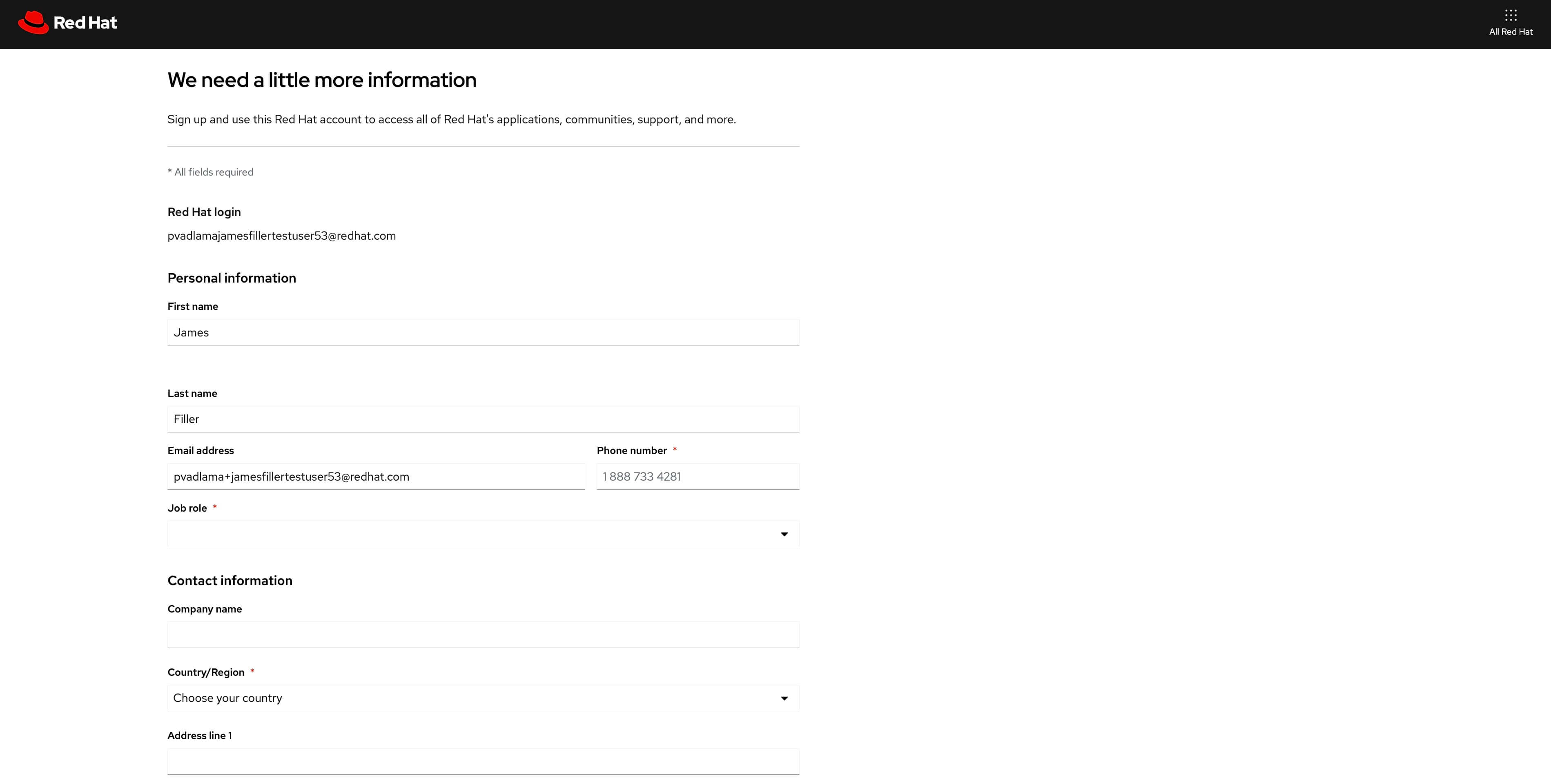The image size is (1551, 784).
Task: Click the Personal information section heading
Action: 232,278
